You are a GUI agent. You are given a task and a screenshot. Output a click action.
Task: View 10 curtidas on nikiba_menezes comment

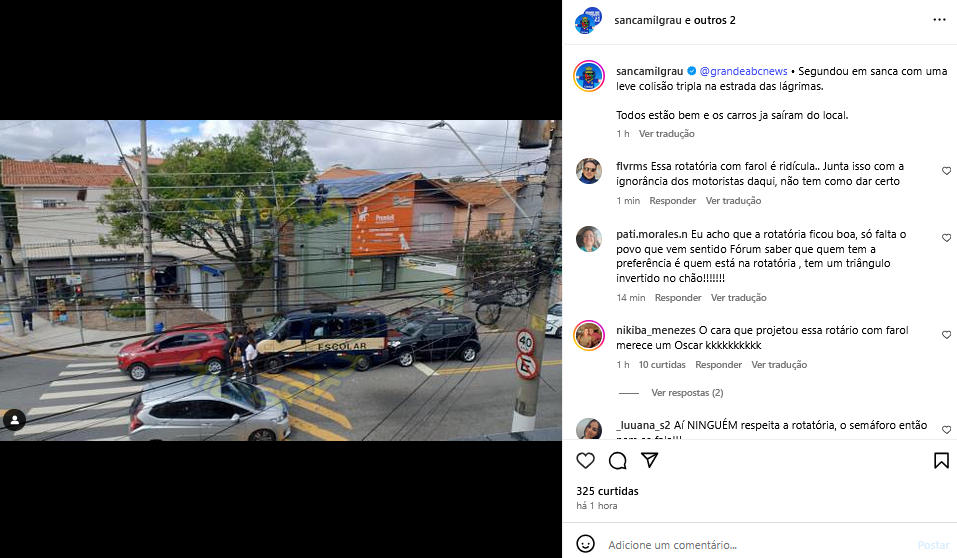pyautogui.click(x=662, y=364)
